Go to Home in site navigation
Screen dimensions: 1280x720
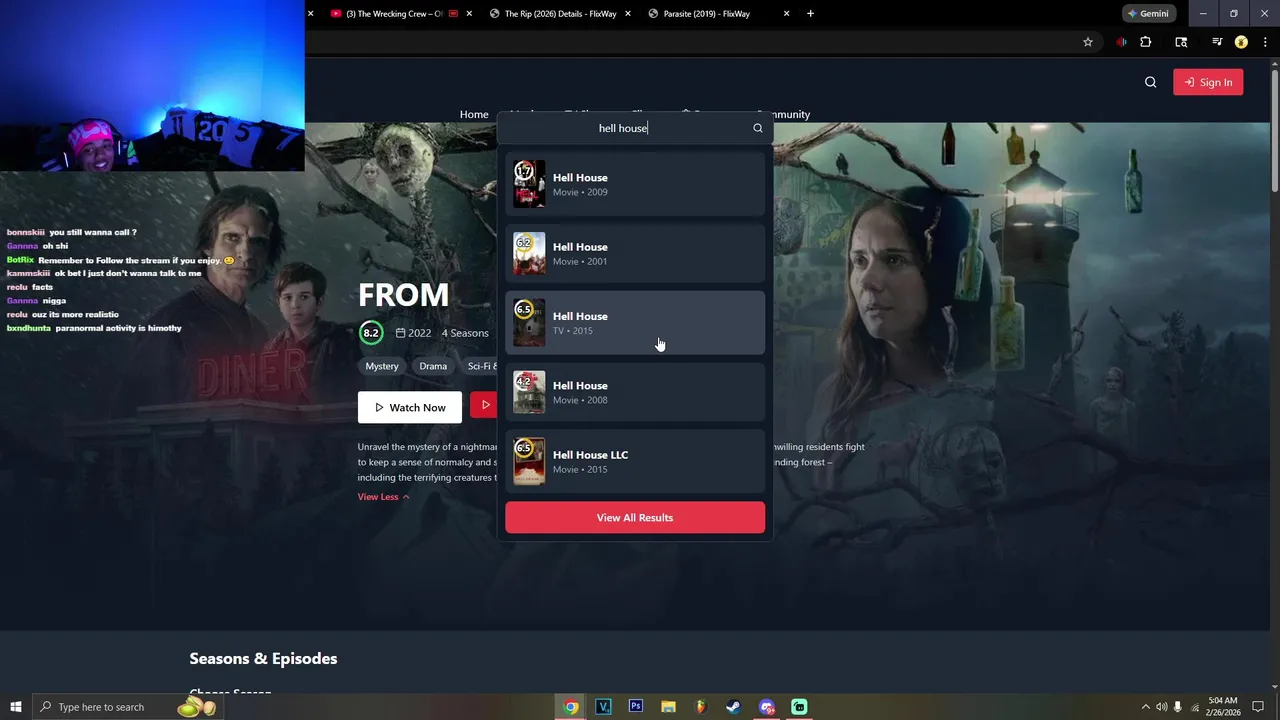pyautogui.click(x=474, y=114)
